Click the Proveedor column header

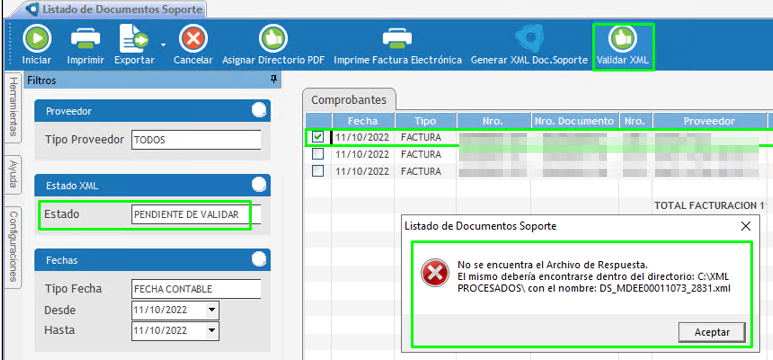[709, 121]
